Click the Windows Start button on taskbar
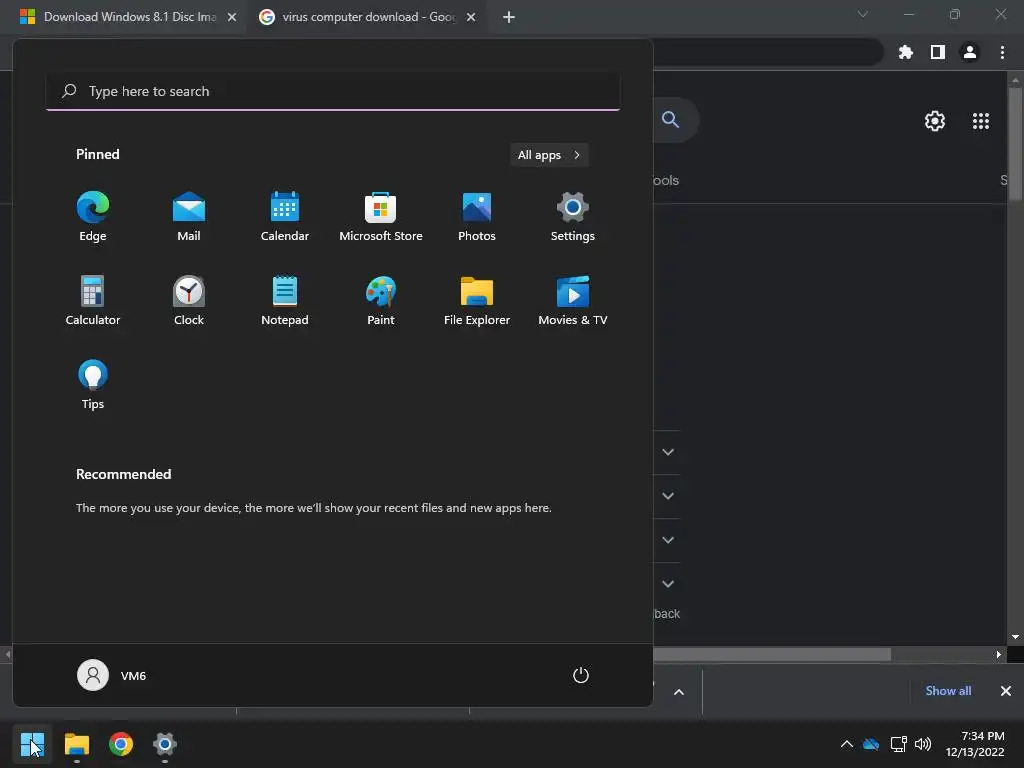The width and height of the screenshot is (1024, 768). pyautogui.click(x=32, y=744)
